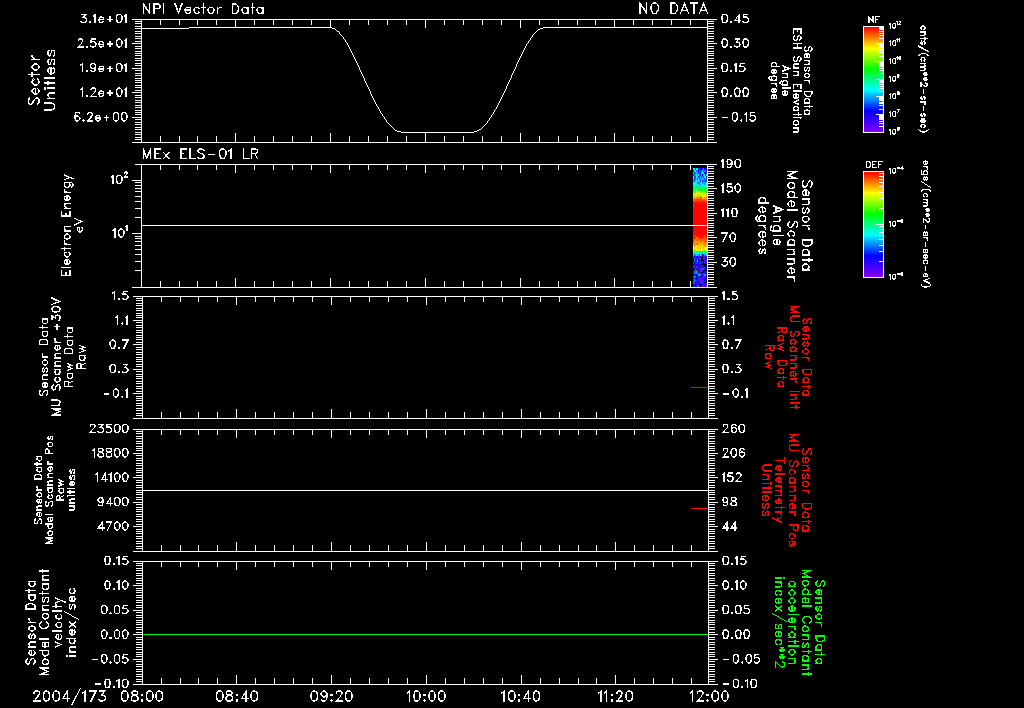Click the '152' telemetry tick value
The width and height of the screenshot is (1024, 708).
coord(733,477)
